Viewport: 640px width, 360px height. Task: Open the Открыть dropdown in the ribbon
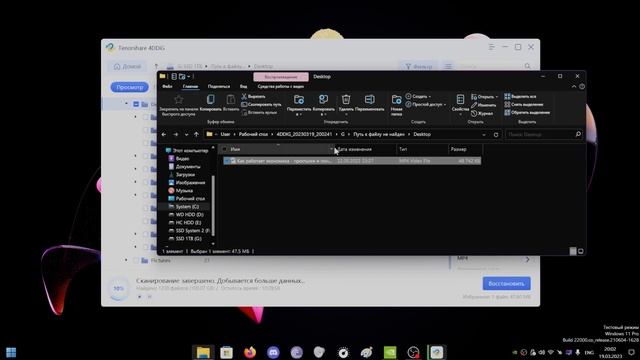point(484,97)
